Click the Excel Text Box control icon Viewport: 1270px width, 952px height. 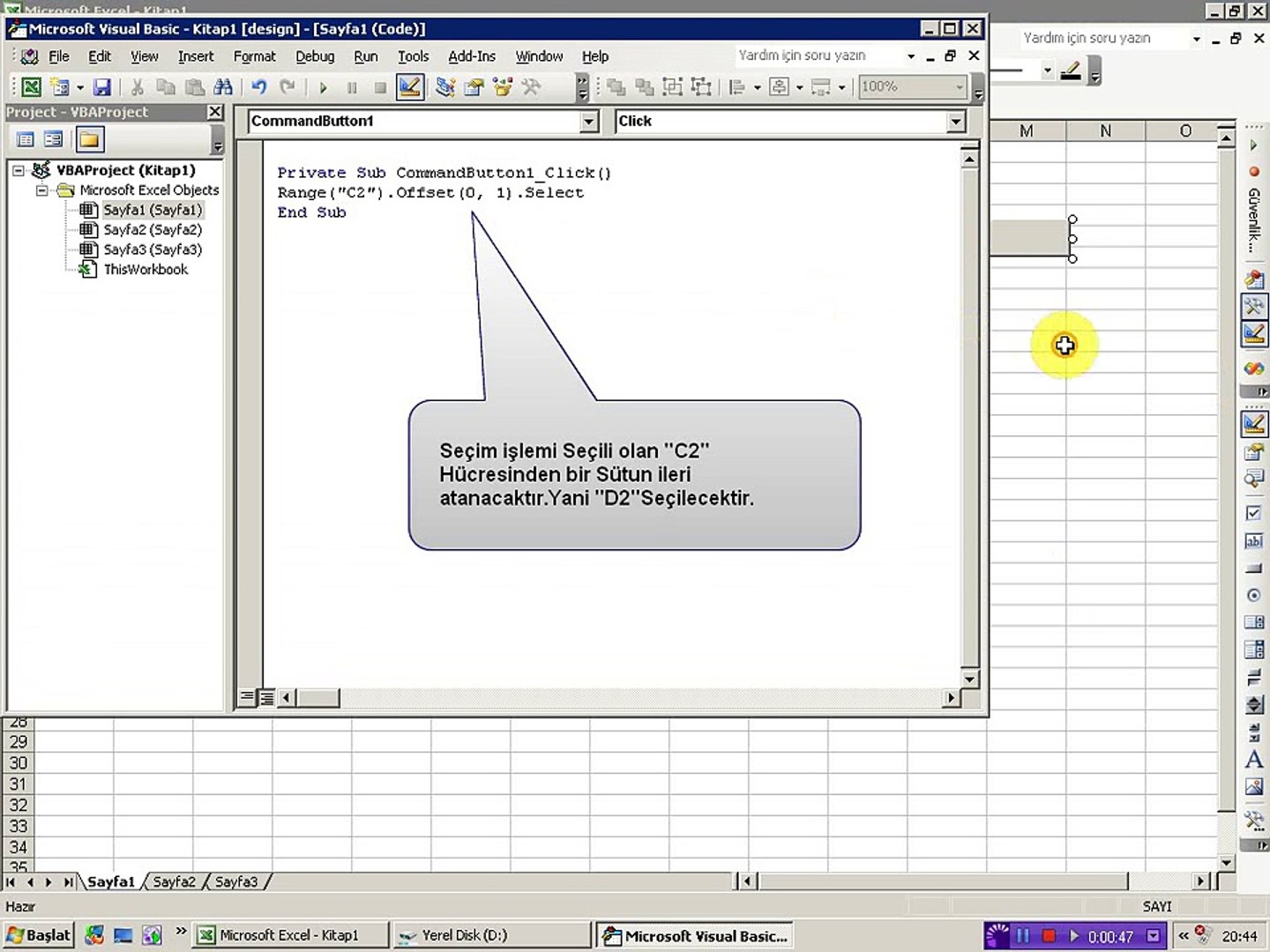(x=1253, y=540)
